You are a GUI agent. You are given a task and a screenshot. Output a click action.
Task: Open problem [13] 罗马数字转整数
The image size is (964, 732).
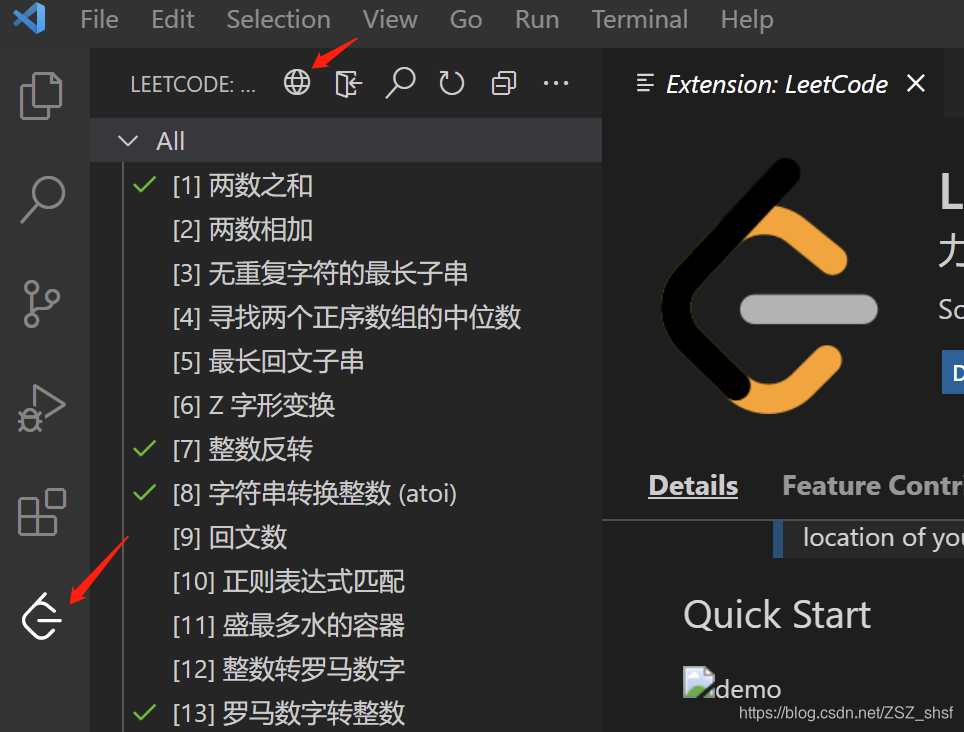pos(346,712)
